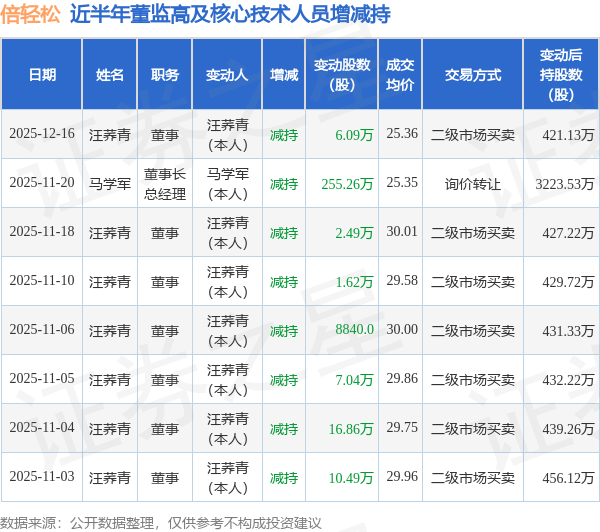
Task: Click the 10.49万 changed shares value
Action: [351, 478]
